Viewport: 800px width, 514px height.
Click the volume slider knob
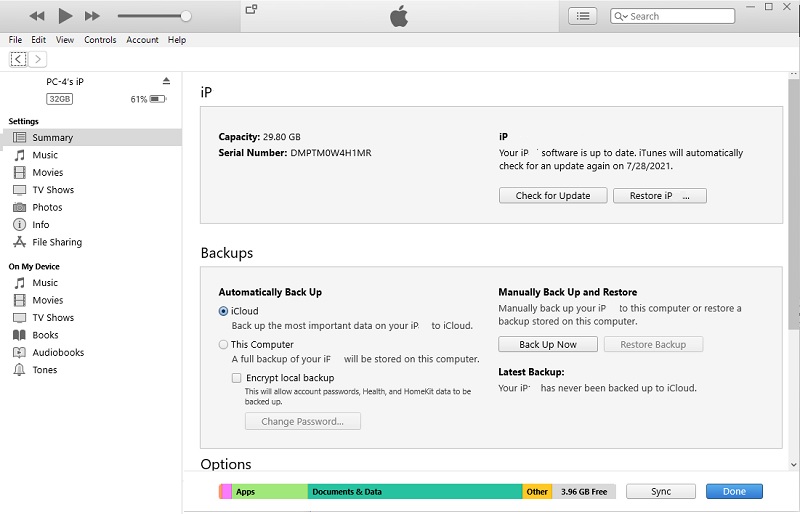pyautogui.click(x=186, y=16)
